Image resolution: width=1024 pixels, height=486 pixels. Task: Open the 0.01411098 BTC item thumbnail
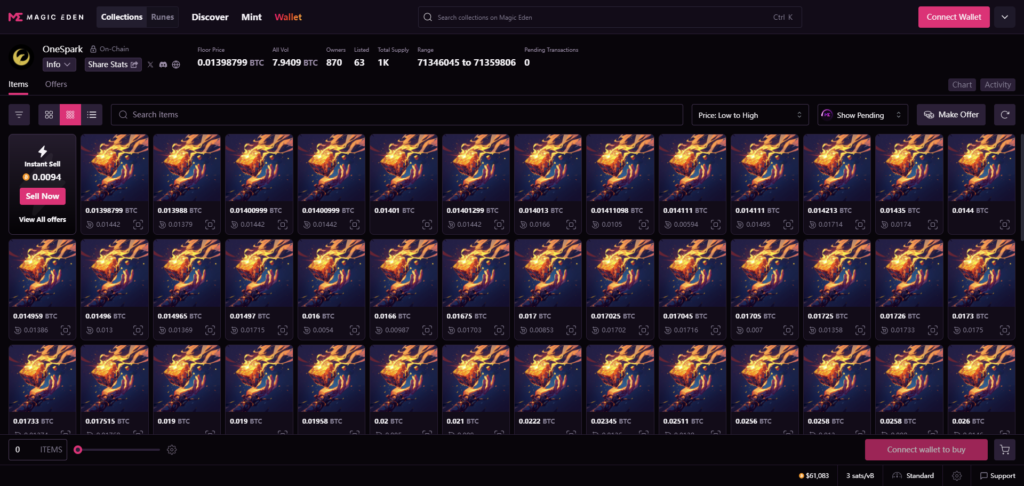coord(620,169)
